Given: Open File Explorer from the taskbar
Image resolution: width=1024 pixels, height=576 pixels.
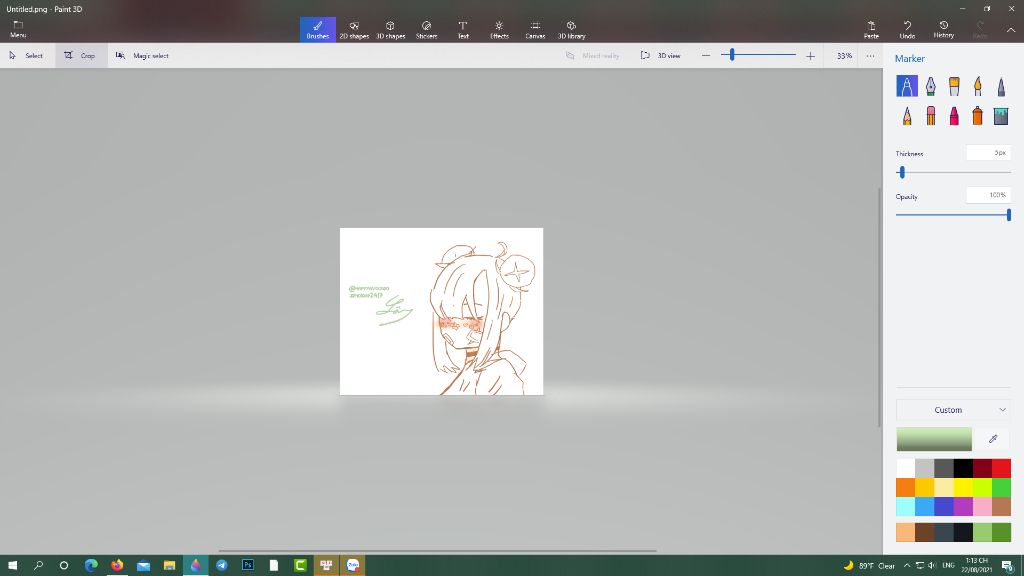Looking at the screenshot, I should 169,565.
